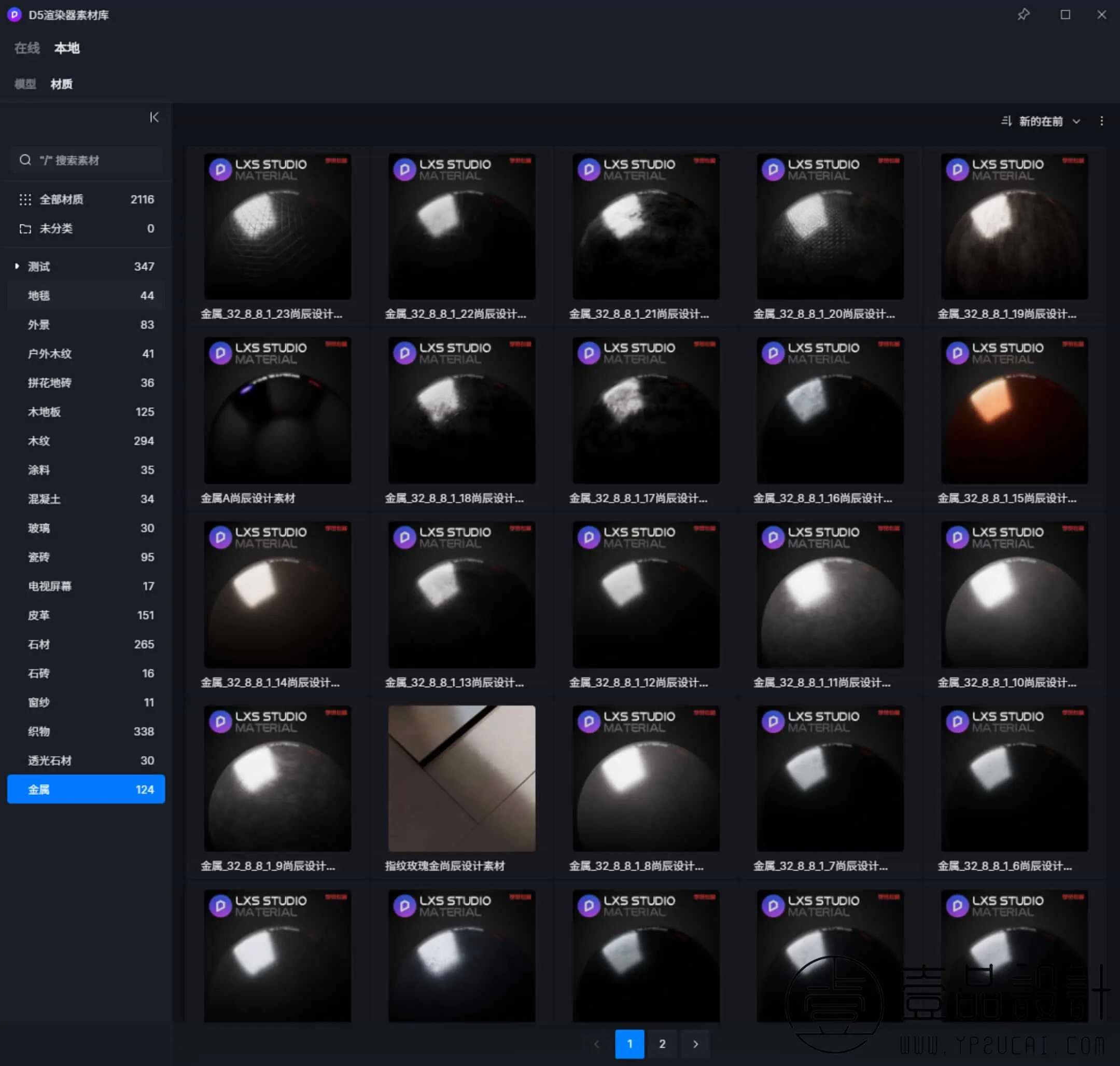The width and height of the screenshot is (1120, 1066).
Task: Go to page 2
Action: point(662,1043)
